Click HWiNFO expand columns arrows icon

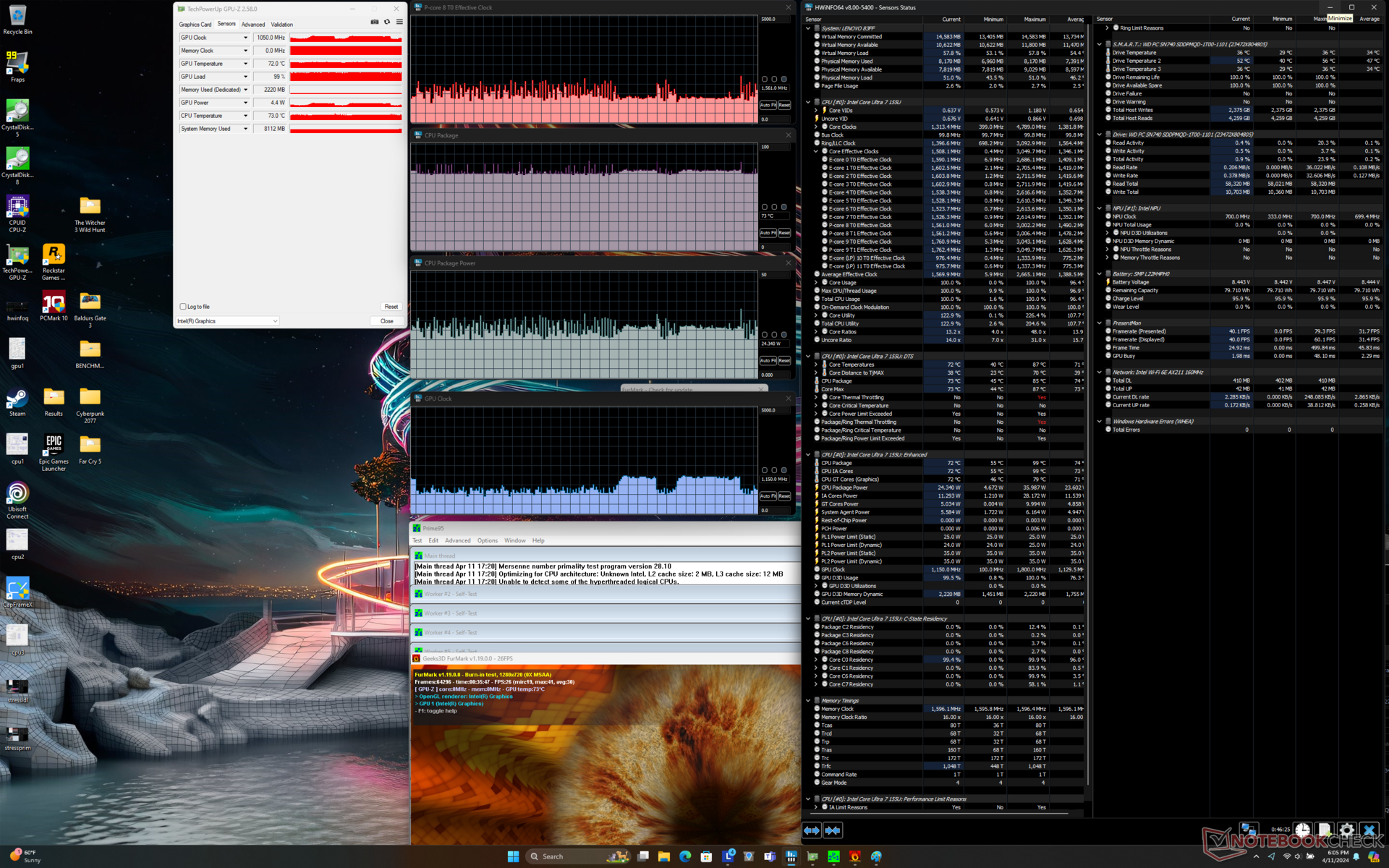812,830
